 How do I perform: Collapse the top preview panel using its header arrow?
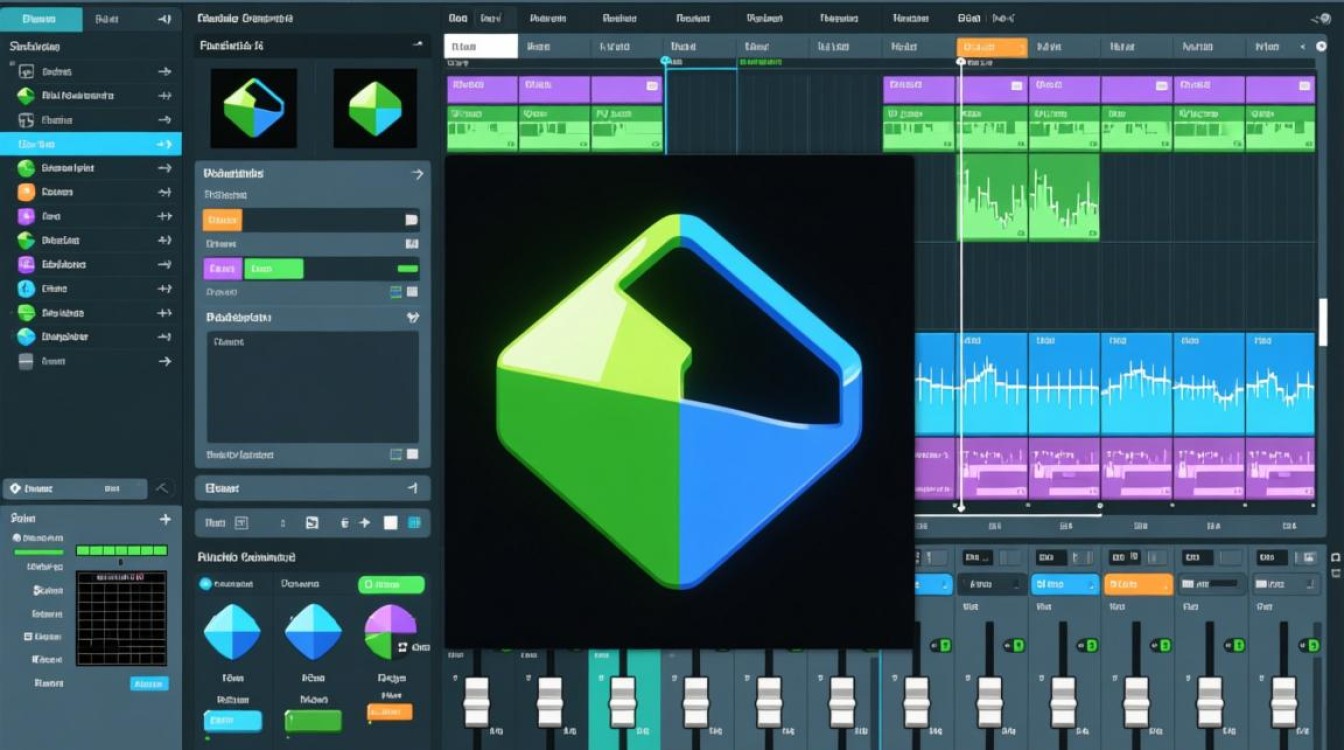[x=417, y=45]
